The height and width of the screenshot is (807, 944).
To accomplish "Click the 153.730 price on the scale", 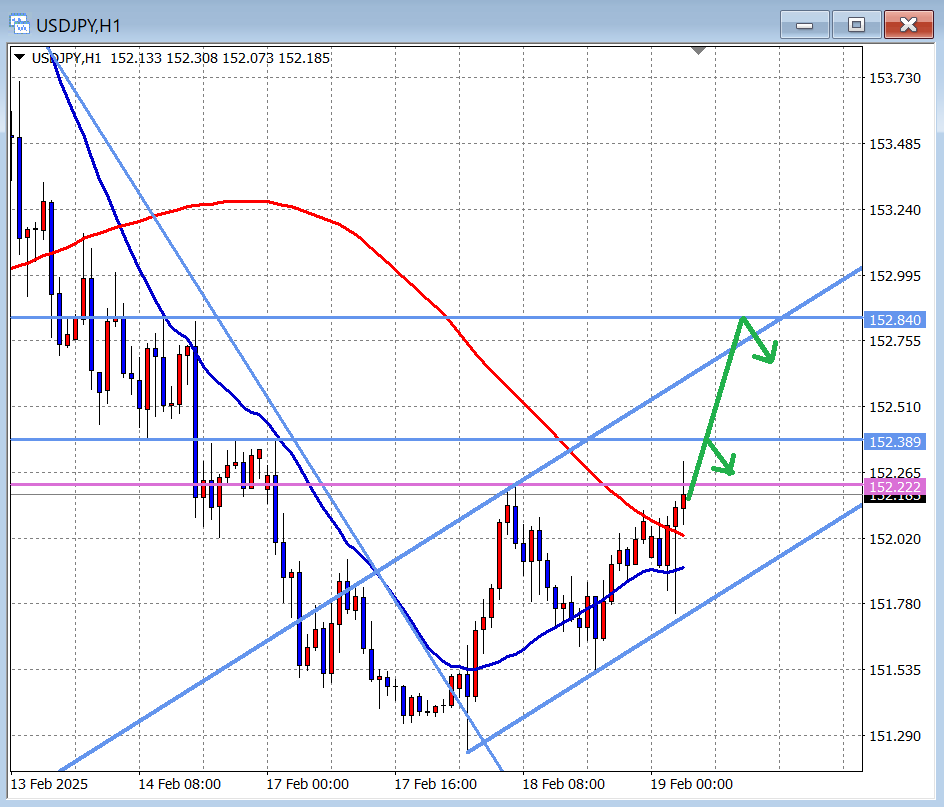I will [x=895, y=78].
